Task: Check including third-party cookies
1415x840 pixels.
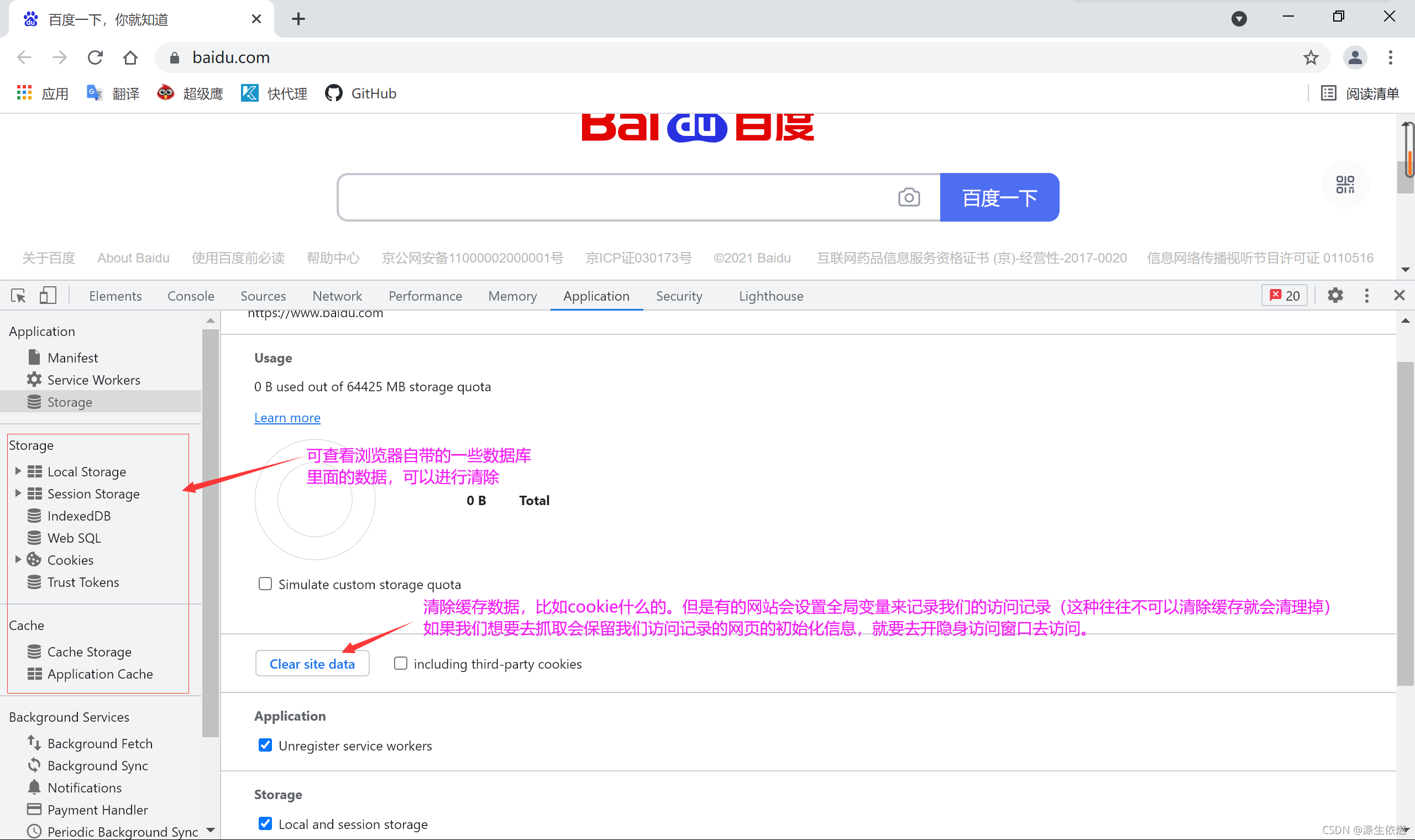Action: (400, 663)
